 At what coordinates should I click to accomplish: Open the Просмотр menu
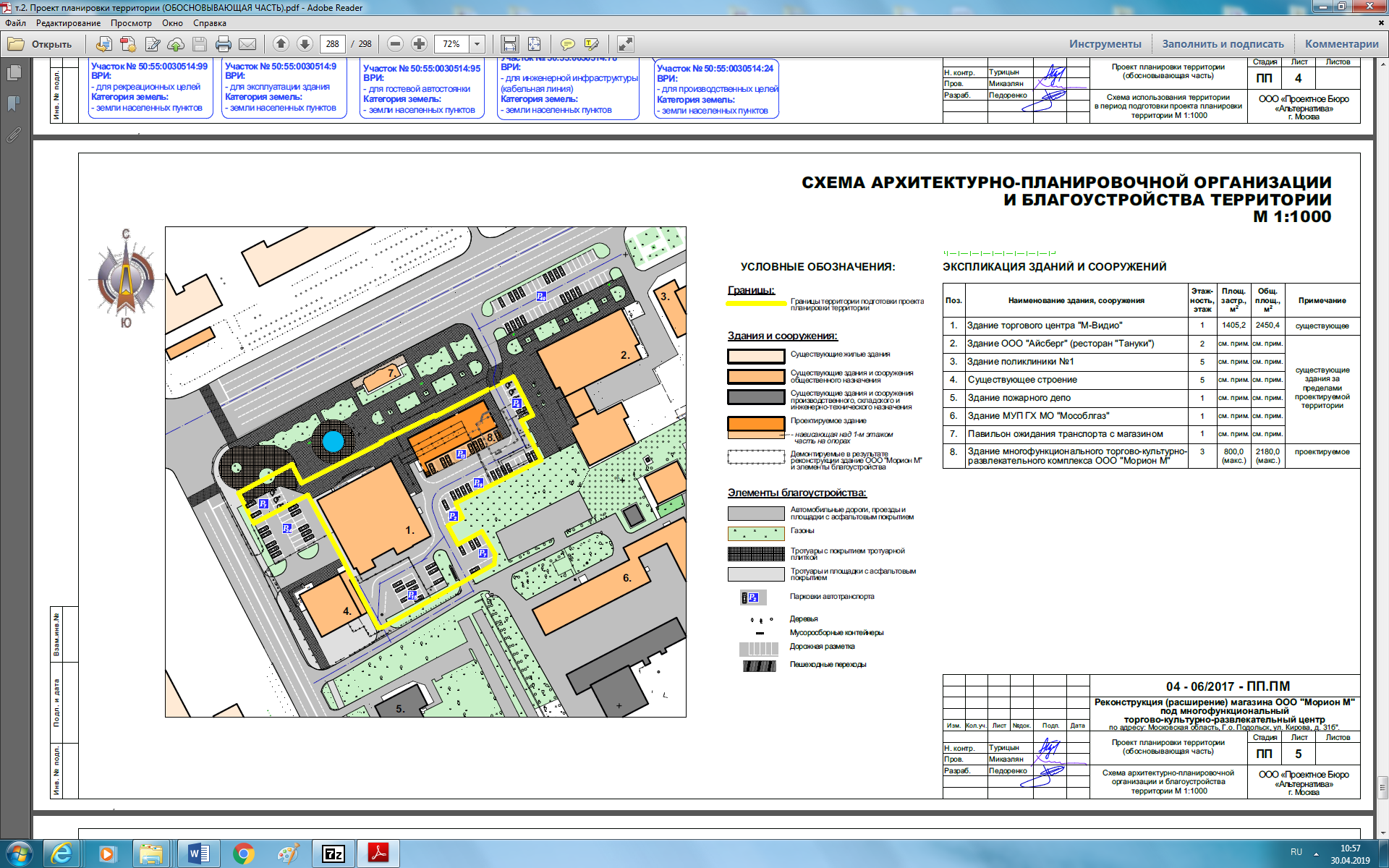click(131, 23)
